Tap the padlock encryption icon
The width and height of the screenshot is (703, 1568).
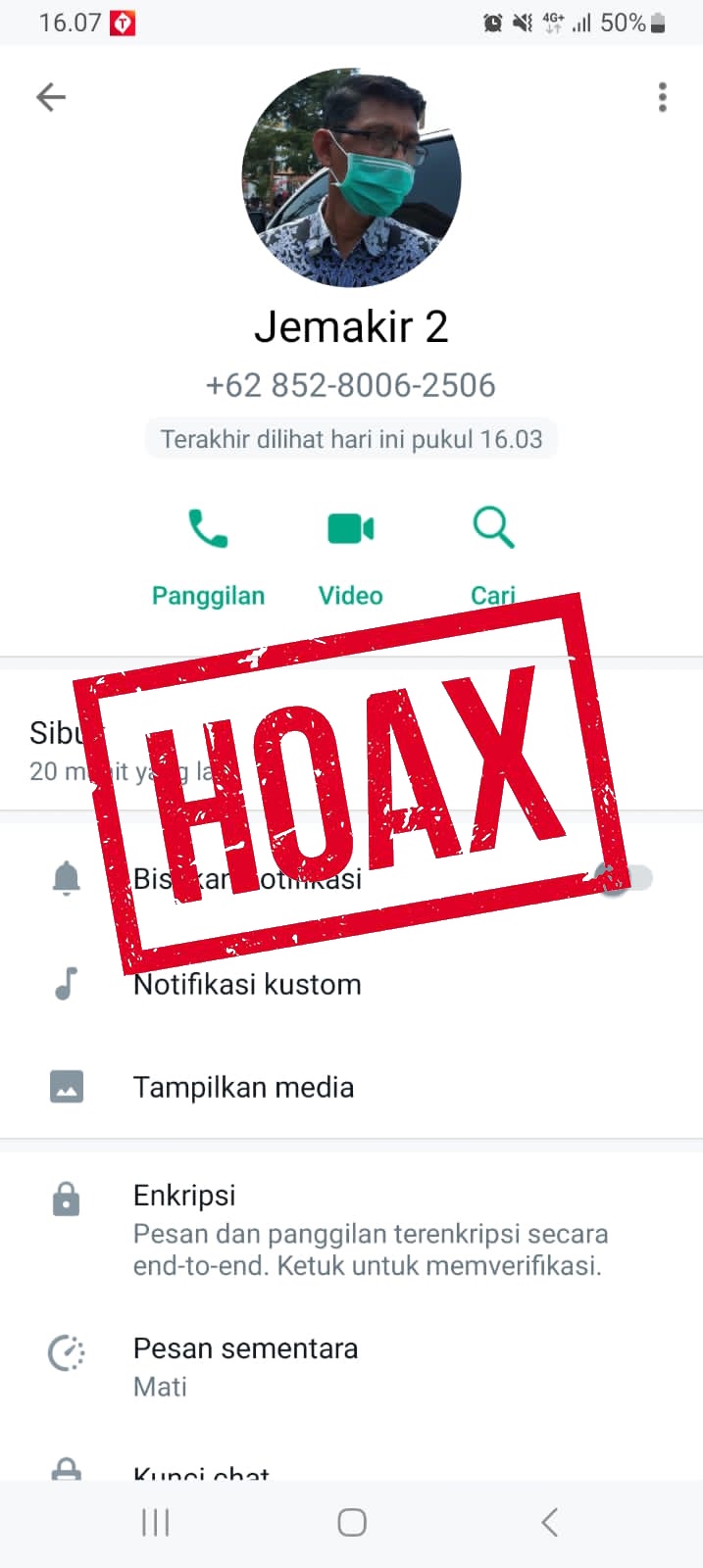tap(66, 1199)
